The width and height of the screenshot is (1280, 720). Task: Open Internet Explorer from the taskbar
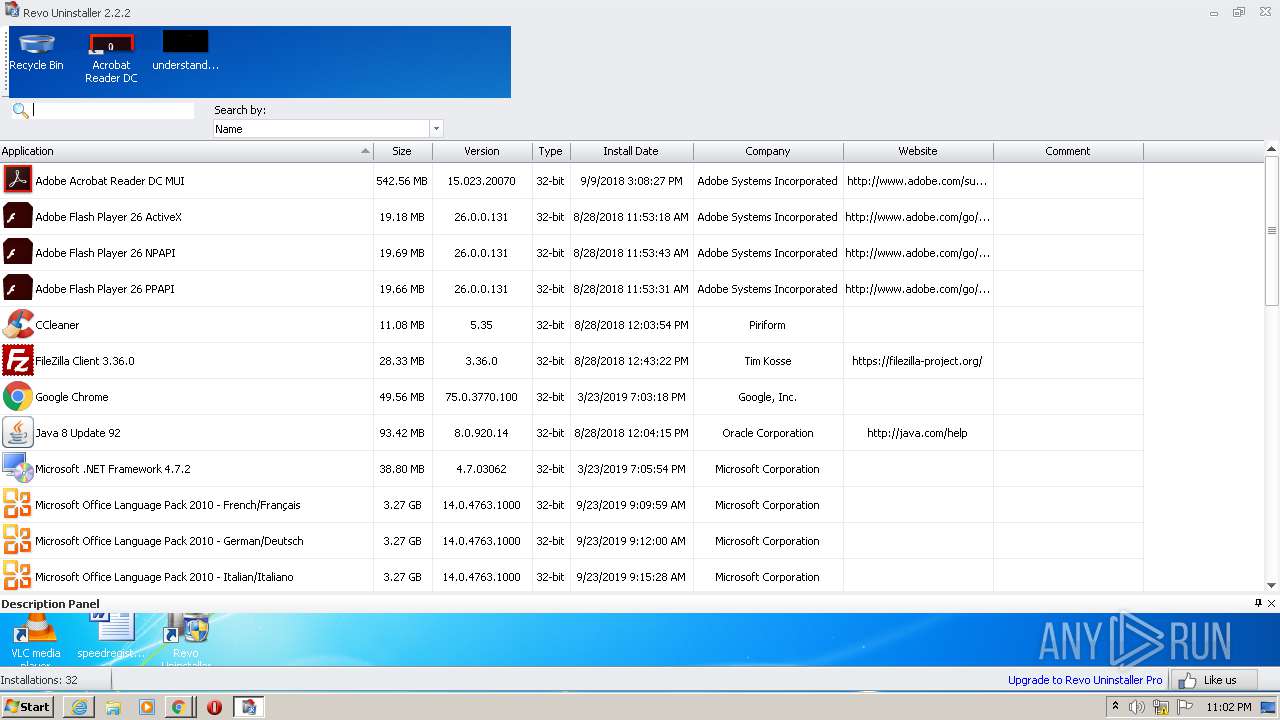pos(79,707)
